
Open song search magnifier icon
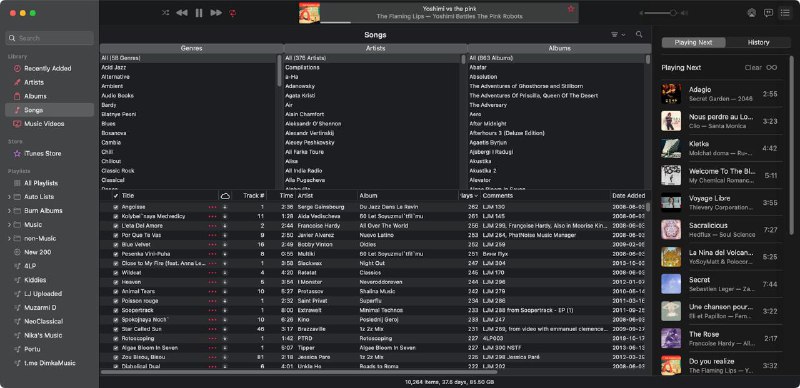[x=639, y=35]
